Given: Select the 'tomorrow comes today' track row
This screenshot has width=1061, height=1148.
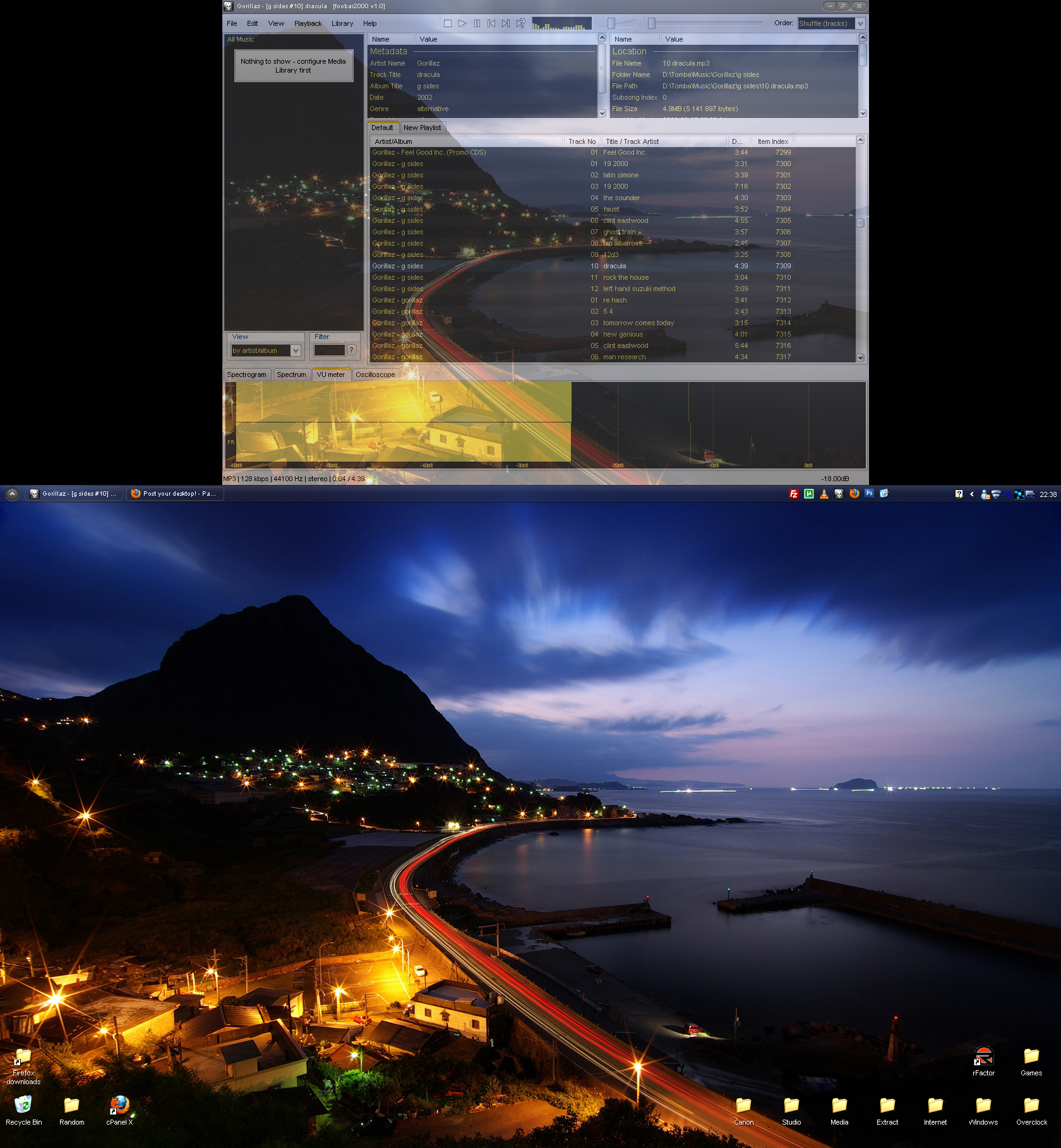Looking at the screenshot, I should [x=613, y=323].
